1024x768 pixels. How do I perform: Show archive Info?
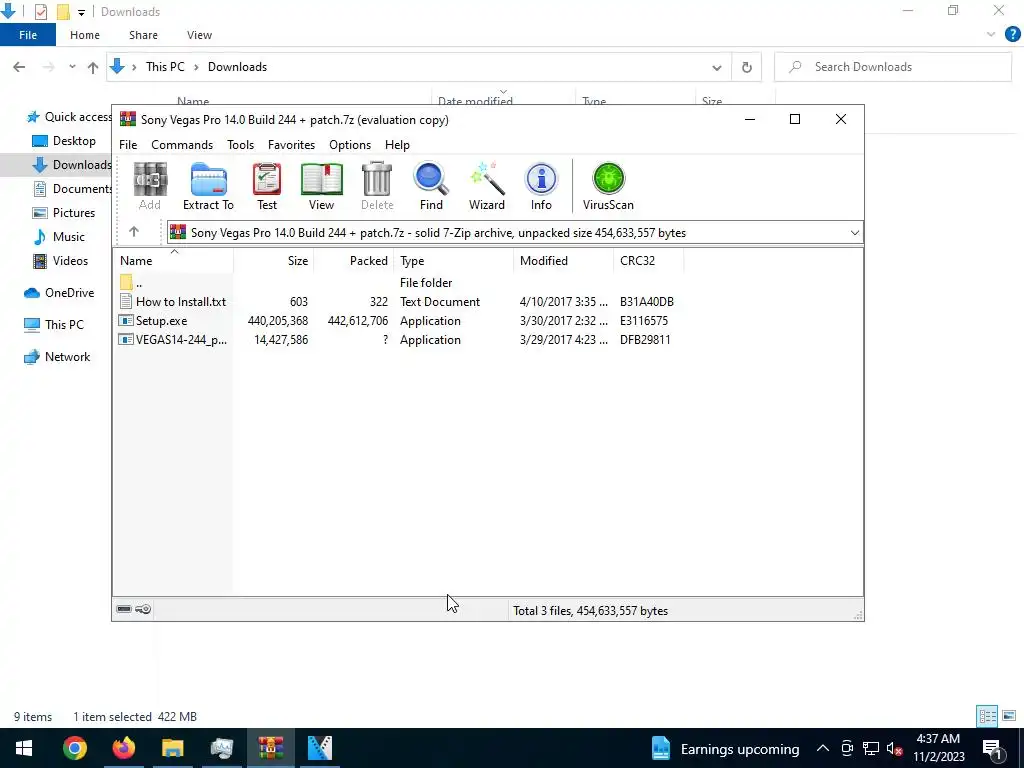tap(541, 186)
